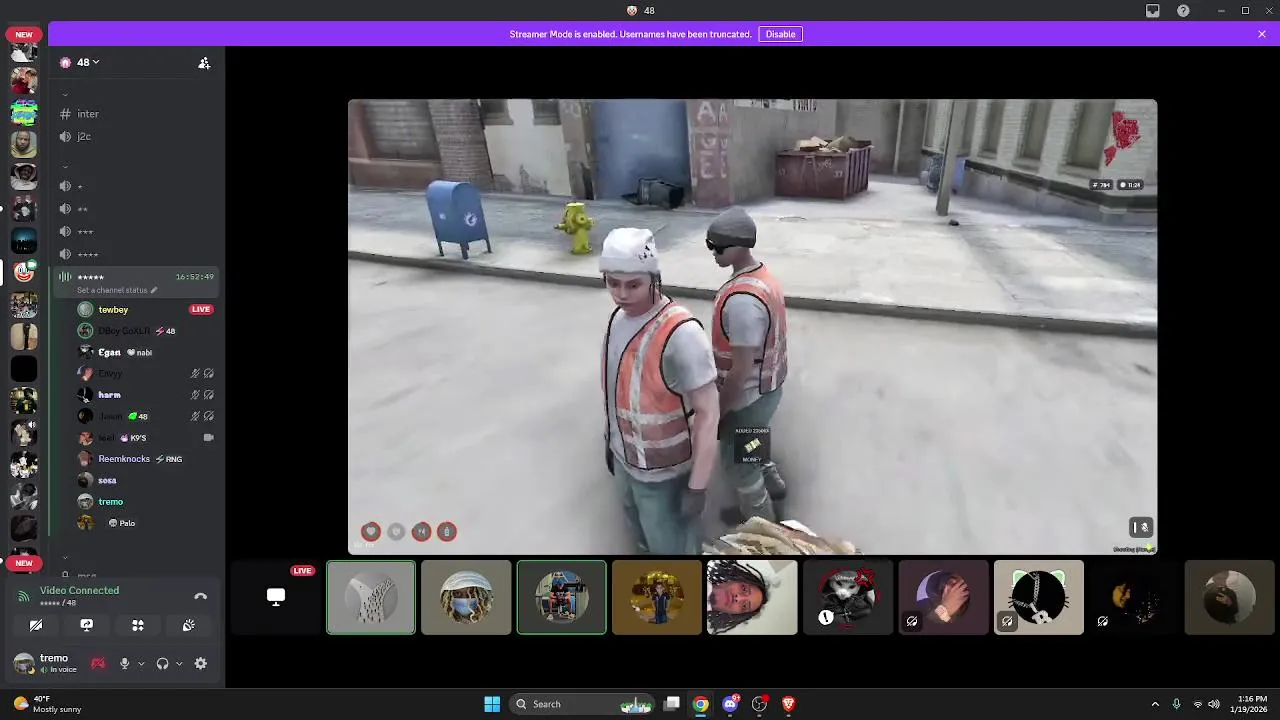Open the volume speaker tray icon
Screen dimensions: 1280x720
(1214, 704)
